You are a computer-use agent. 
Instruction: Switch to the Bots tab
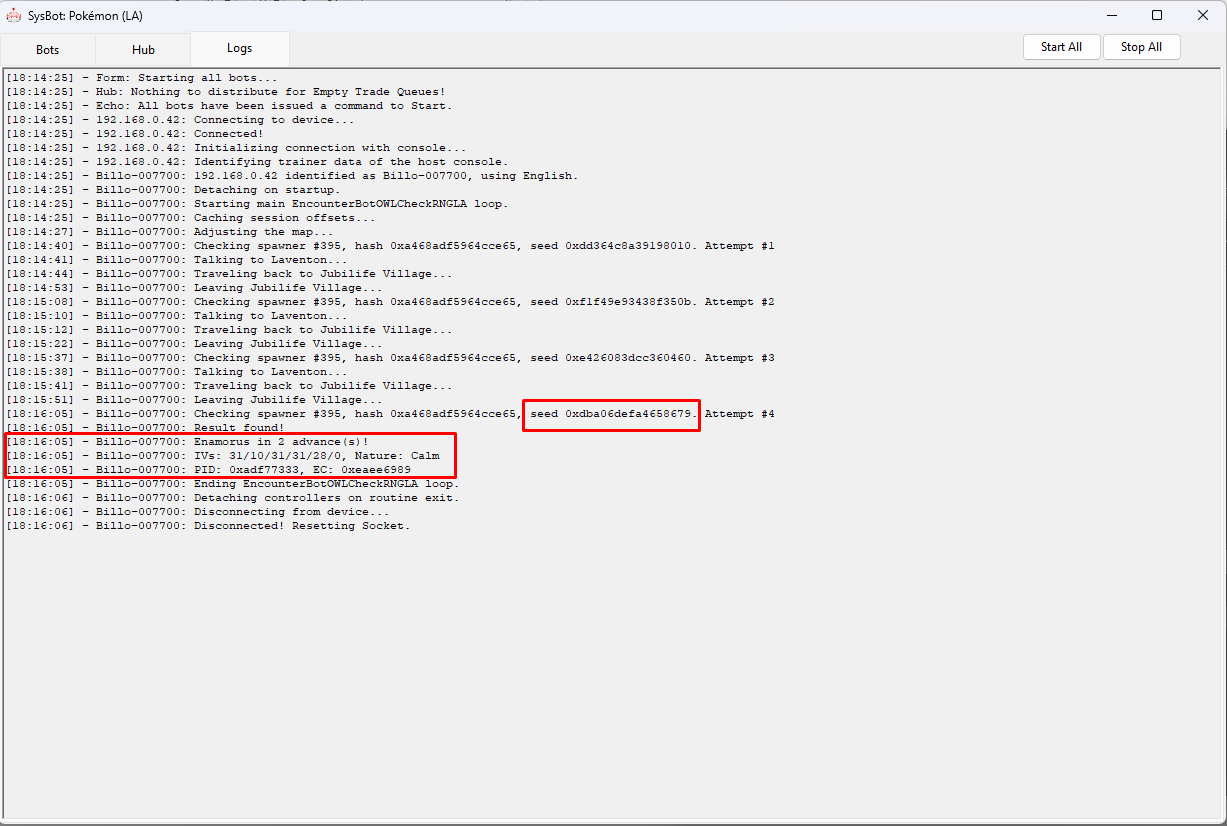[x=47, y=49]
